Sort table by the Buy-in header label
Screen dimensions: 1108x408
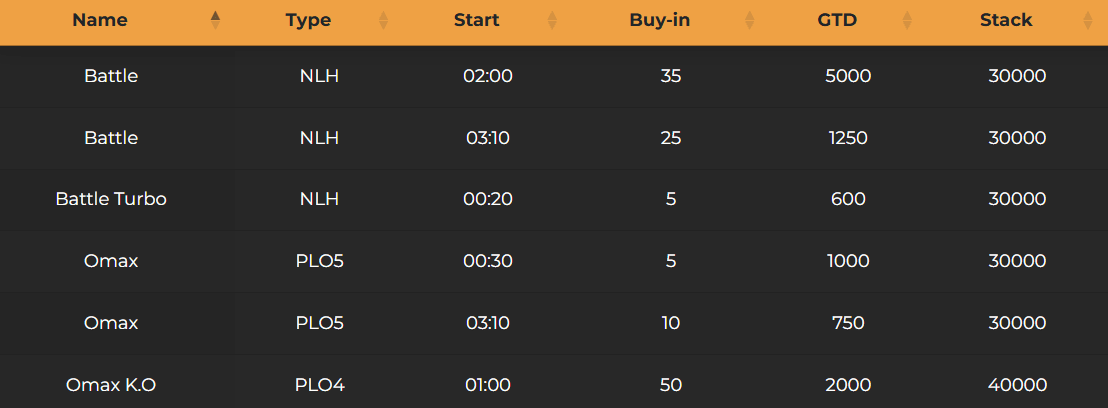click(x=659, y=20)
